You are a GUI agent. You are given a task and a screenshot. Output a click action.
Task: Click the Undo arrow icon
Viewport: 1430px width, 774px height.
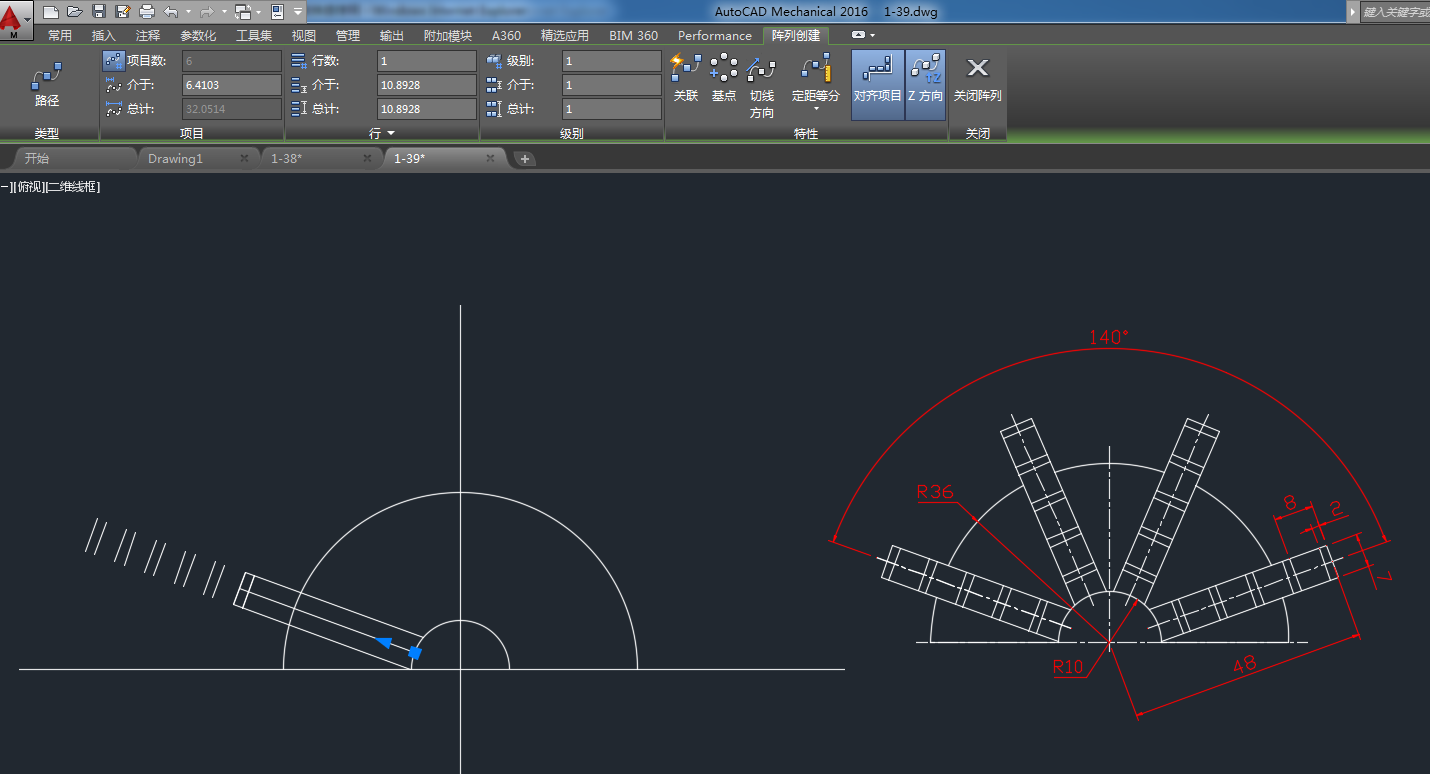tap(171, 11)
